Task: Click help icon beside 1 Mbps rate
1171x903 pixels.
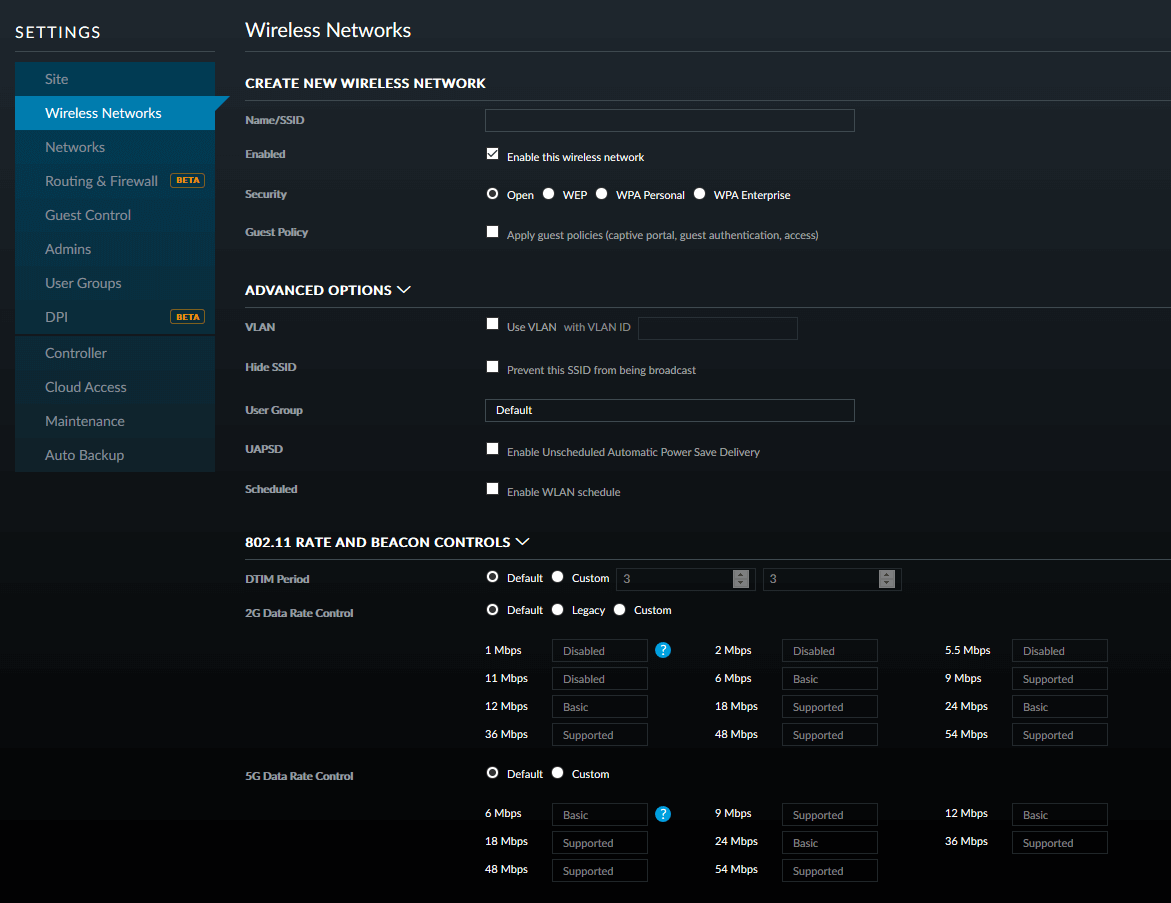Action: [x=663, y=650]
